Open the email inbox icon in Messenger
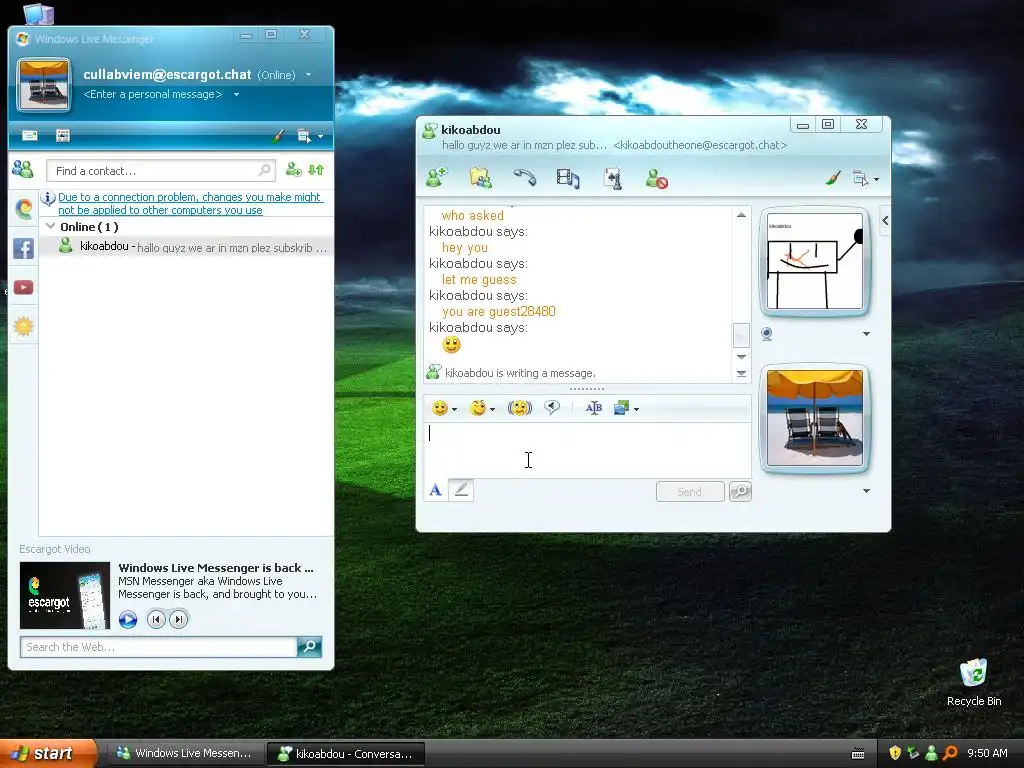Image resolution: width=1024 pixels, height=768 pixels. tap(29, 135)
